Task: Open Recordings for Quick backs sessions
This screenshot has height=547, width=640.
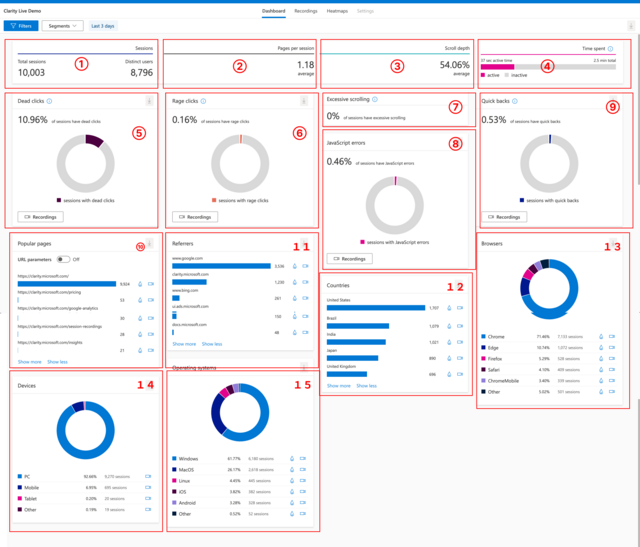Action: tap(504, 217)
